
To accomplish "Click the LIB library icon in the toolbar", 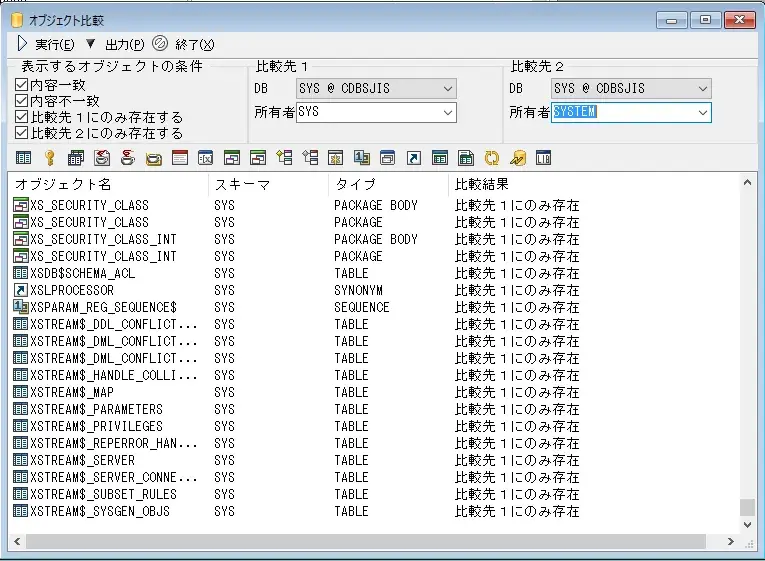I will (543, 158).
